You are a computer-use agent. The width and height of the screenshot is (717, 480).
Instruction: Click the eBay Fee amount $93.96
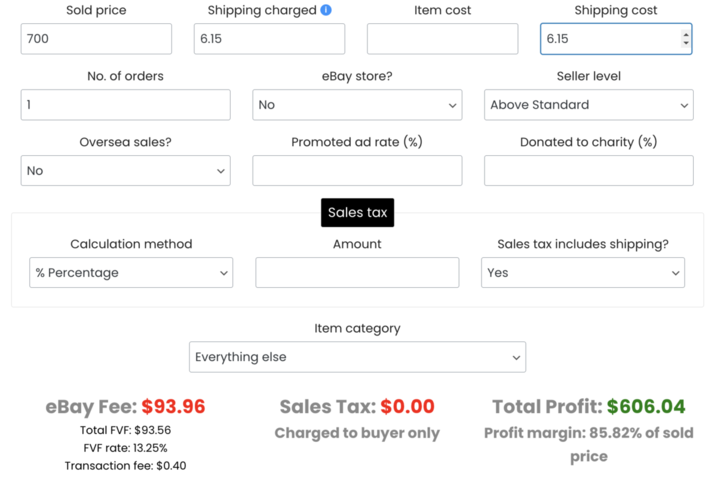(173, 407)
